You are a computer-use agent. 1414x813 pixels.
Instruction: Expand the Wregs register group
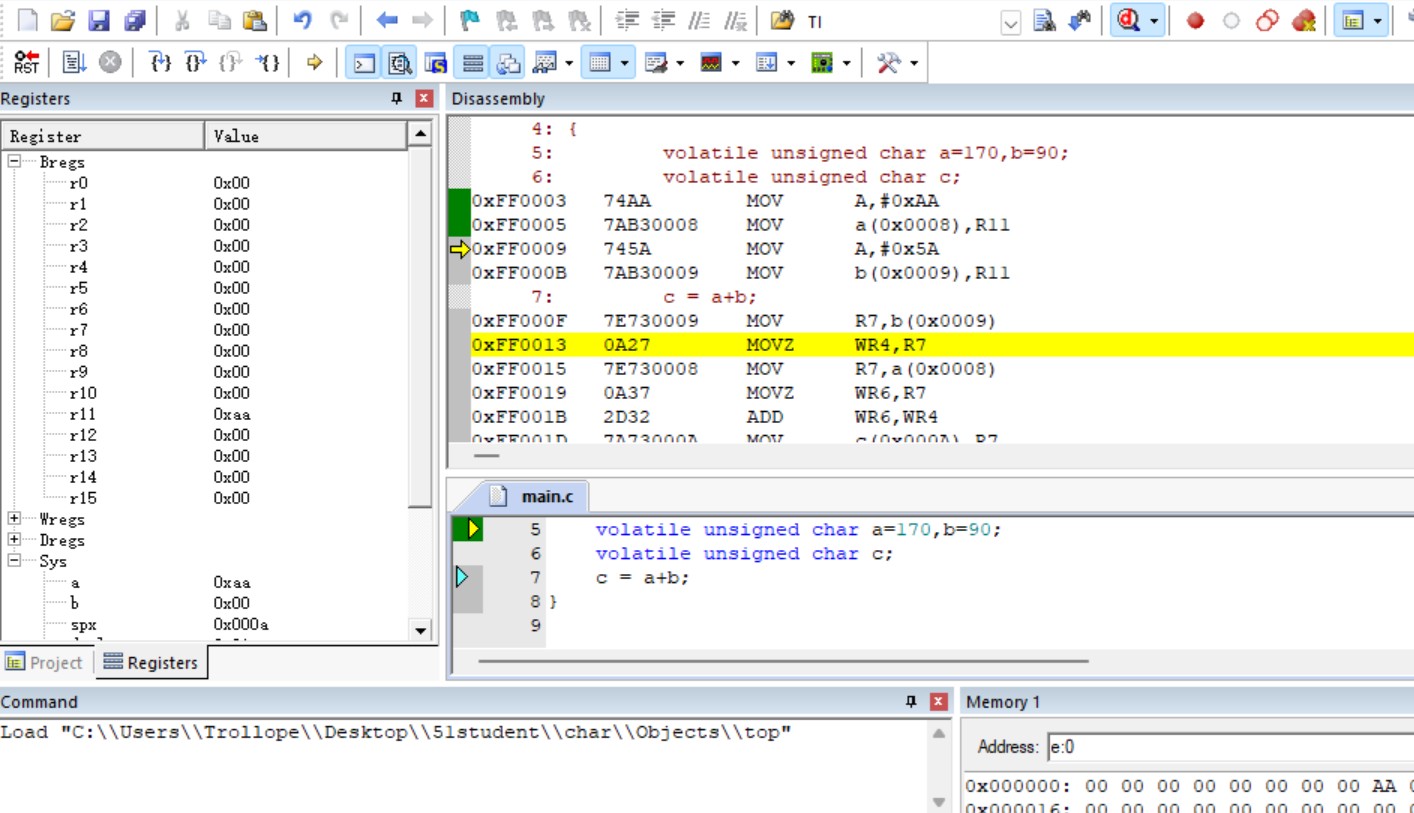pos(15,518)
